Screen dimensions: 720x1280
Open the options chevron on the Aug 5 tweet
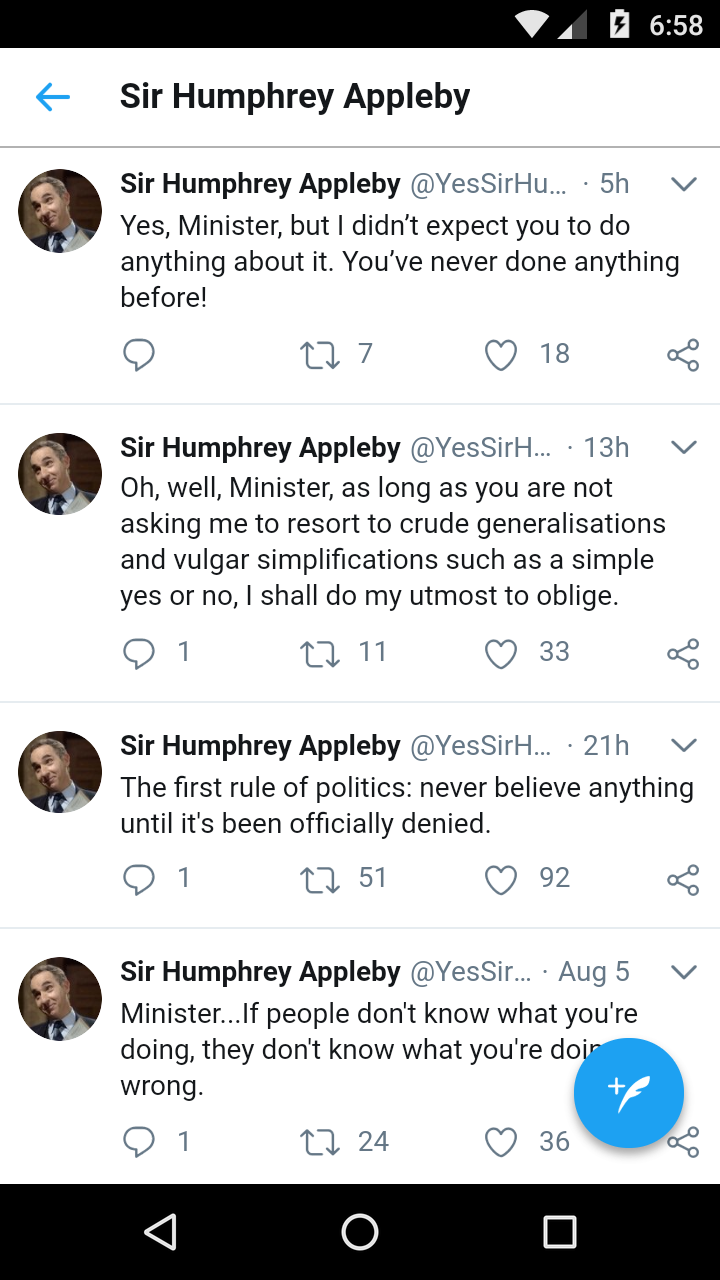click(683, 972)
